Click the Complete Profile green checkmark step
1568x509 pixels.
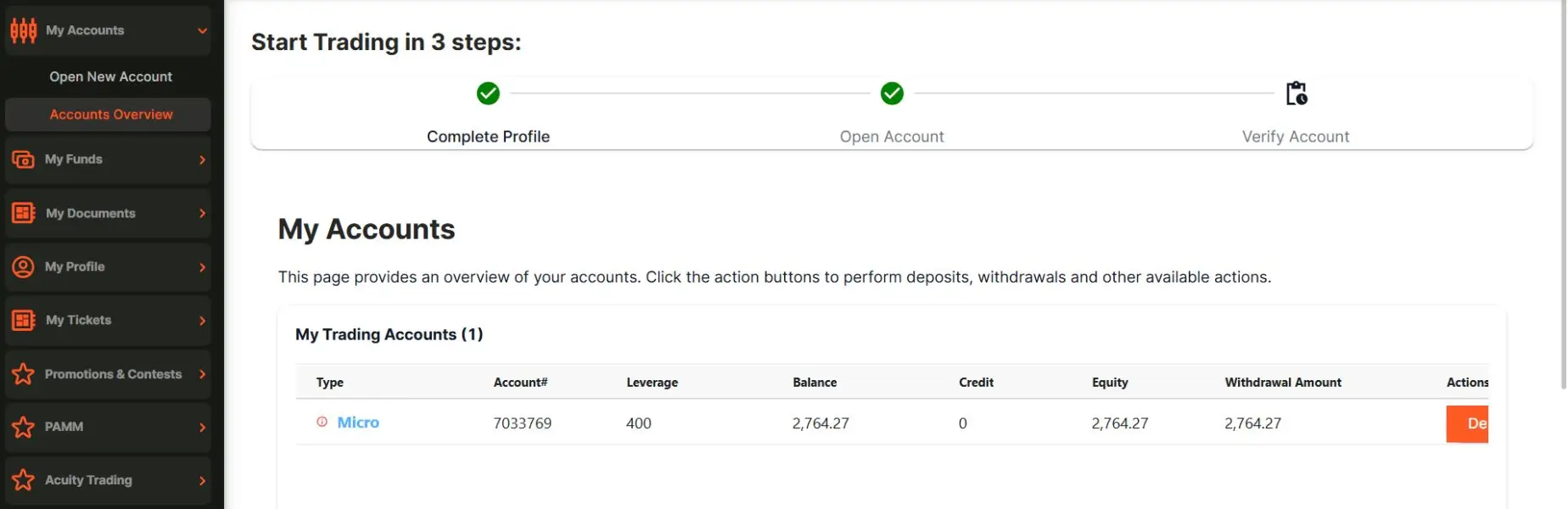pyautogui.click(x=488, y=93)
